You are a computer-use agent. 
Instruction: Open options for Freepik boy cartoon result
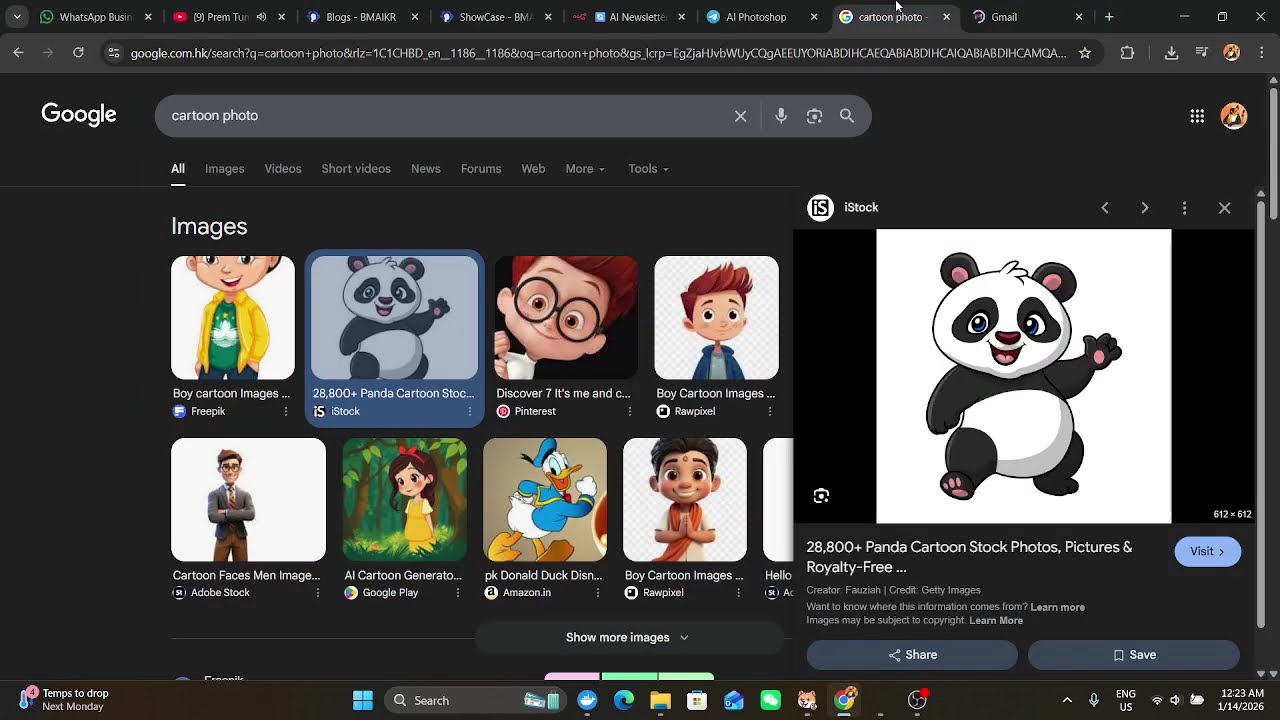[286, 412]
